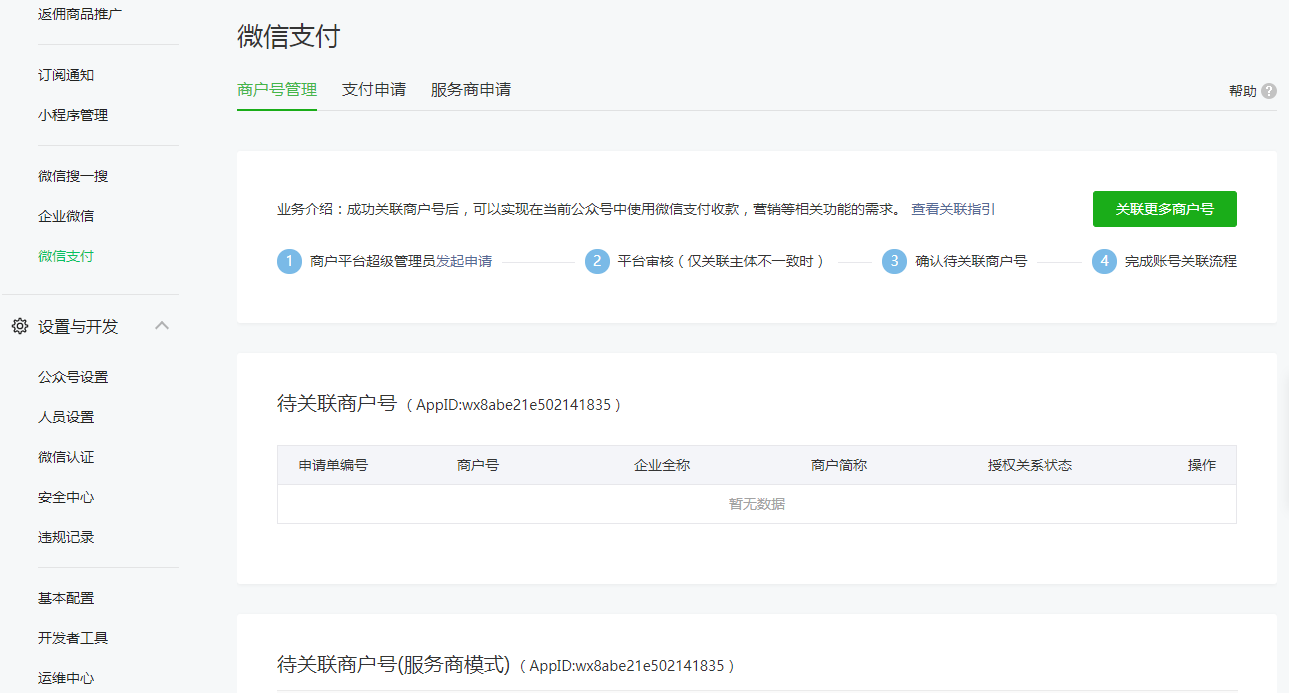The height and width of the screenshot is (693, 1289).
Task: Collapse the 设置与开发 section chevron
Action: (x=162, y=326)
